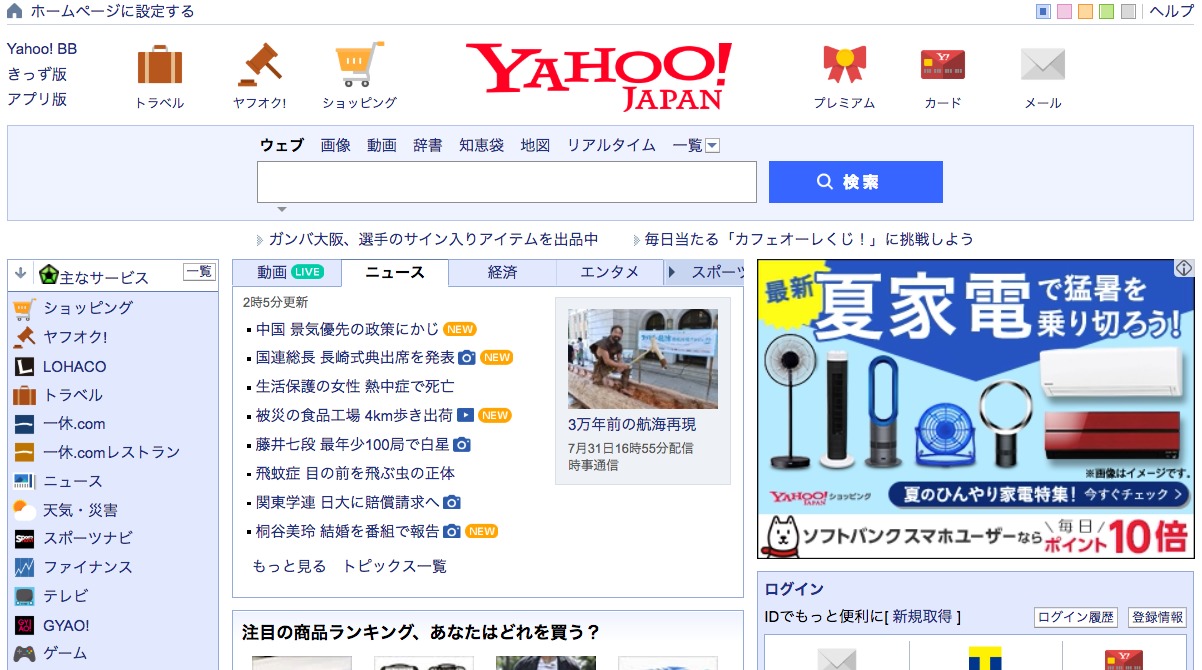Open the ショッピング cart icon in the header
This screenshot has height=670, width=1202.
[x=360, y=64]
